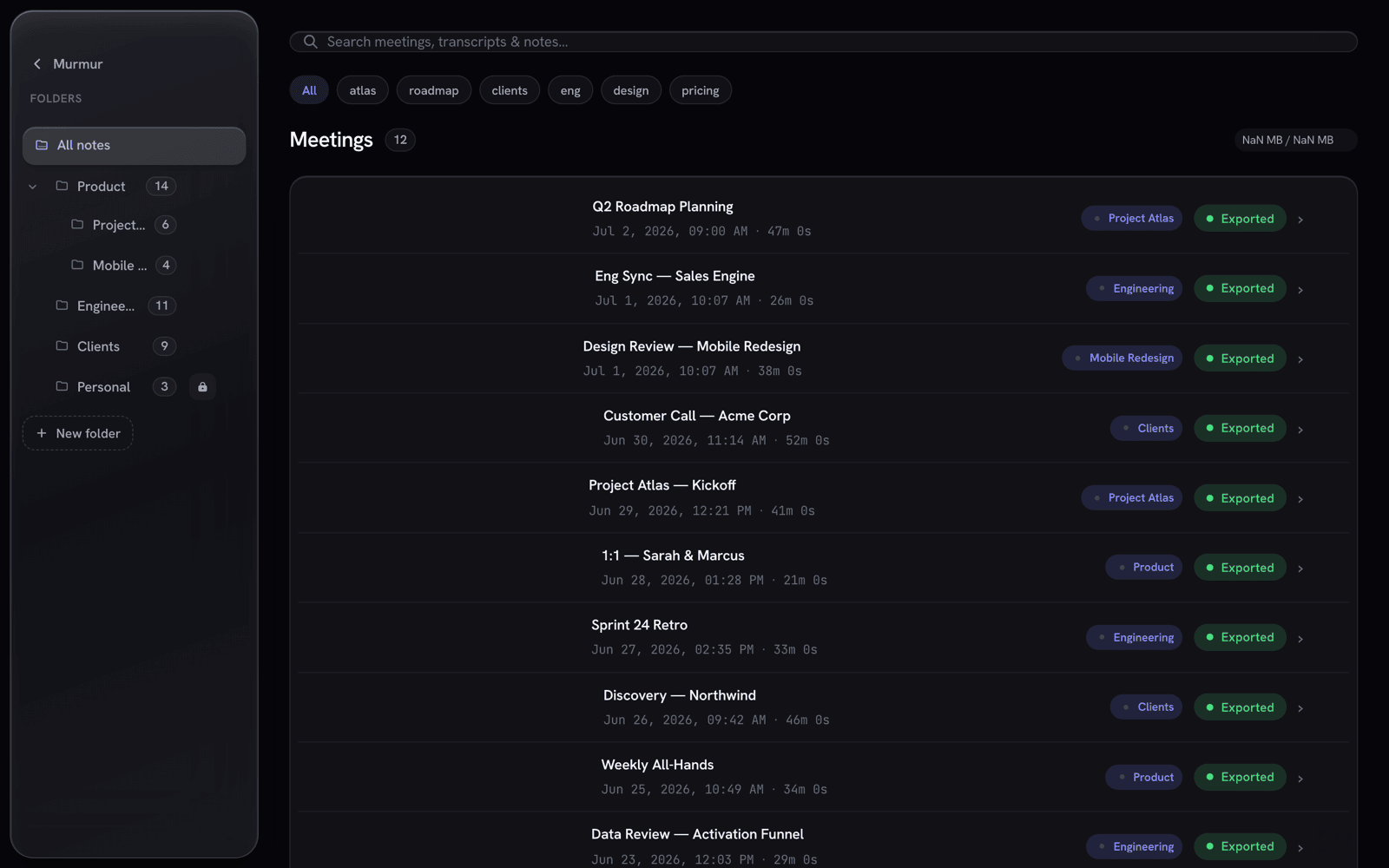Click the Engineering folder icon in sidebar
Image resolution: width=1389 pixels, height=868 pixels.
62,306
